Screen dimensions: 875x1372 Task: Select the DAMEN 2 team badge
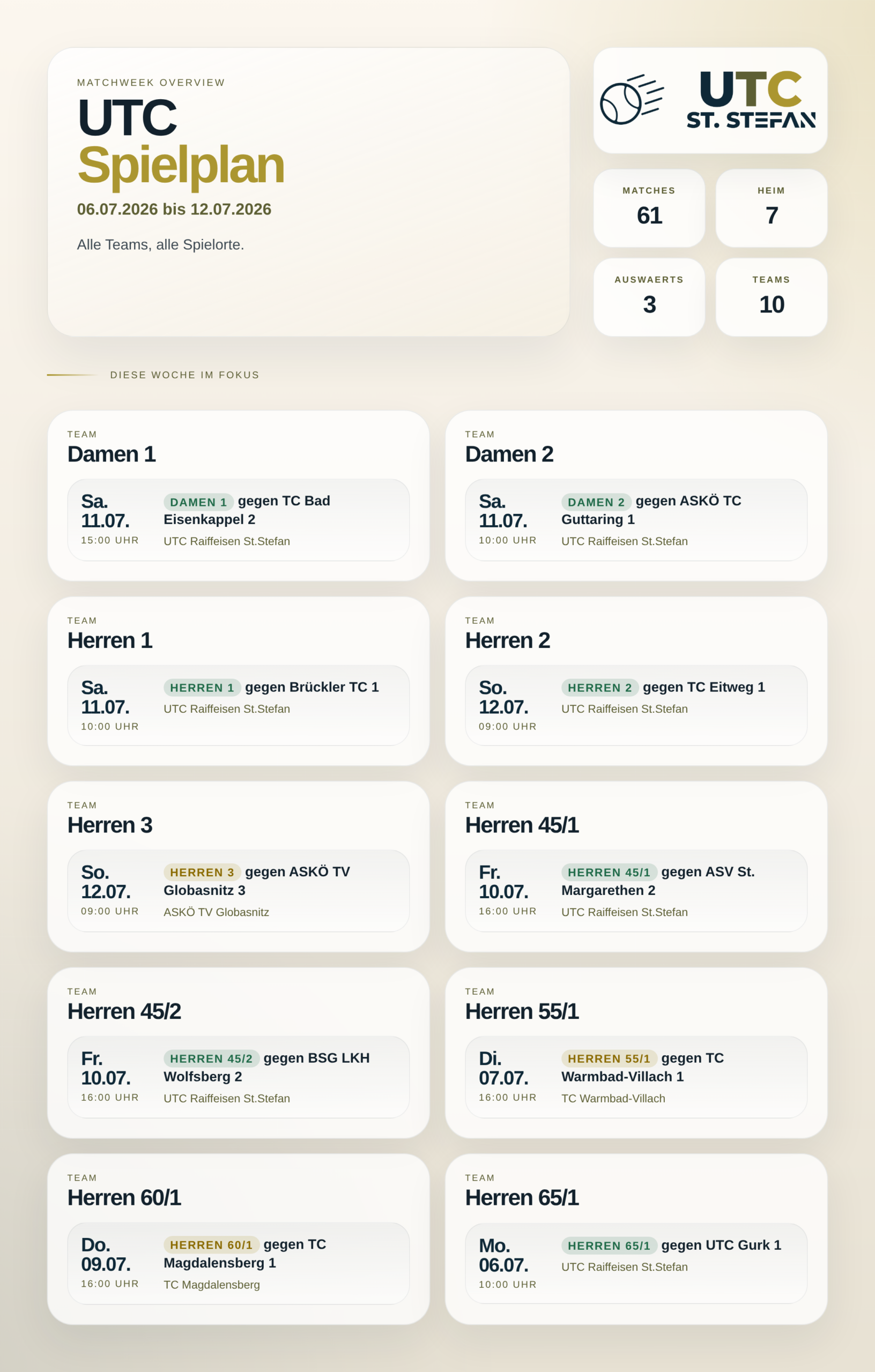point(596,502)
